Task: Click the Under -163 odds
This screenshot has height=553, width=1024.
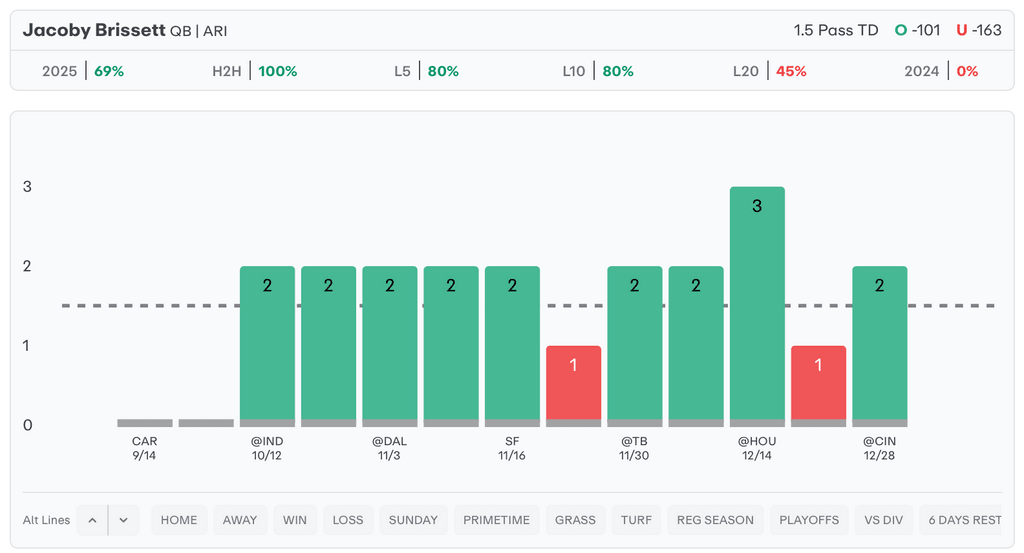Action: (979, 30)
